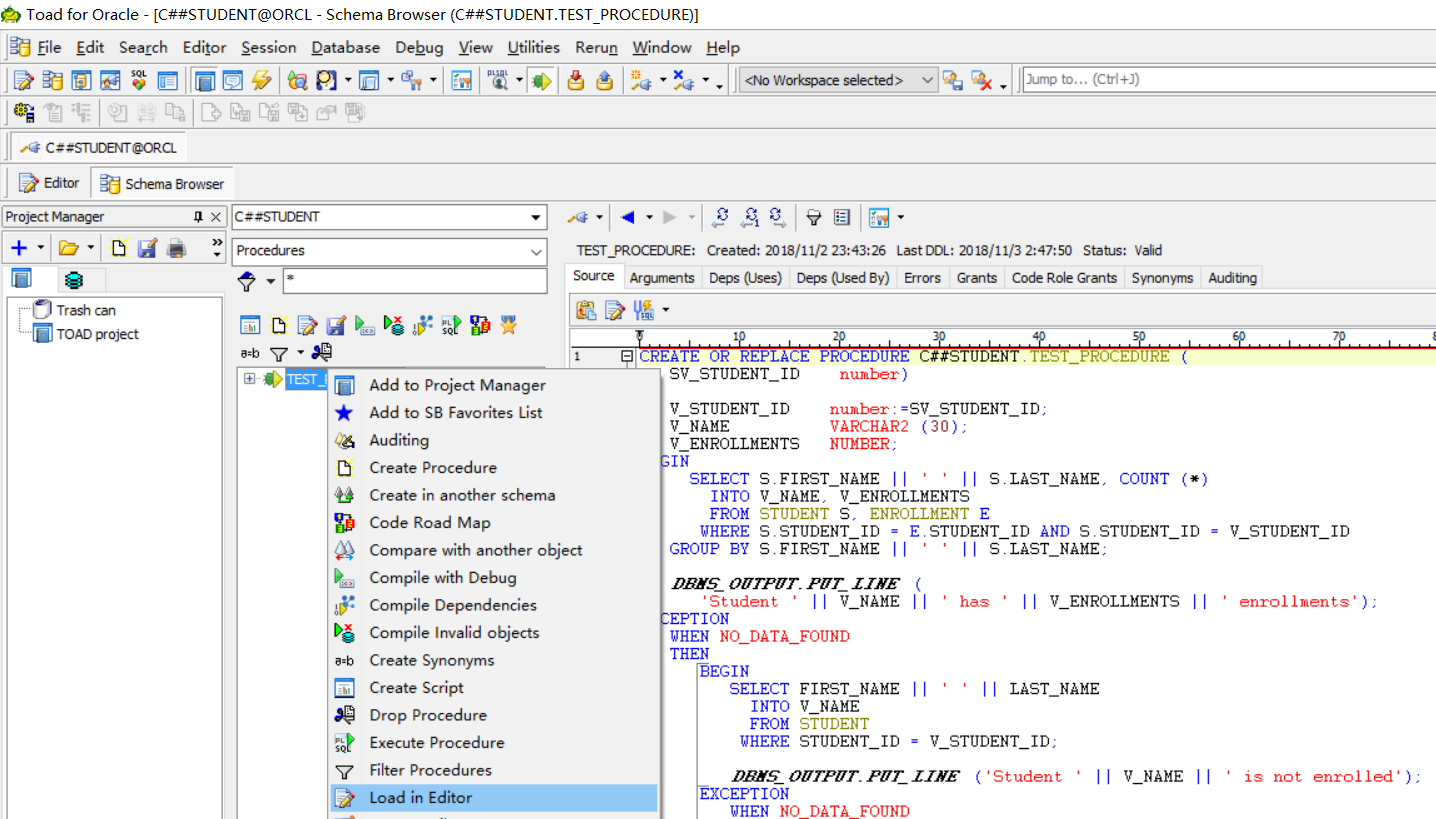Click the blue back navigation arrow
The width and height of the screenshot is (1436, 819).
click(628, 217)
